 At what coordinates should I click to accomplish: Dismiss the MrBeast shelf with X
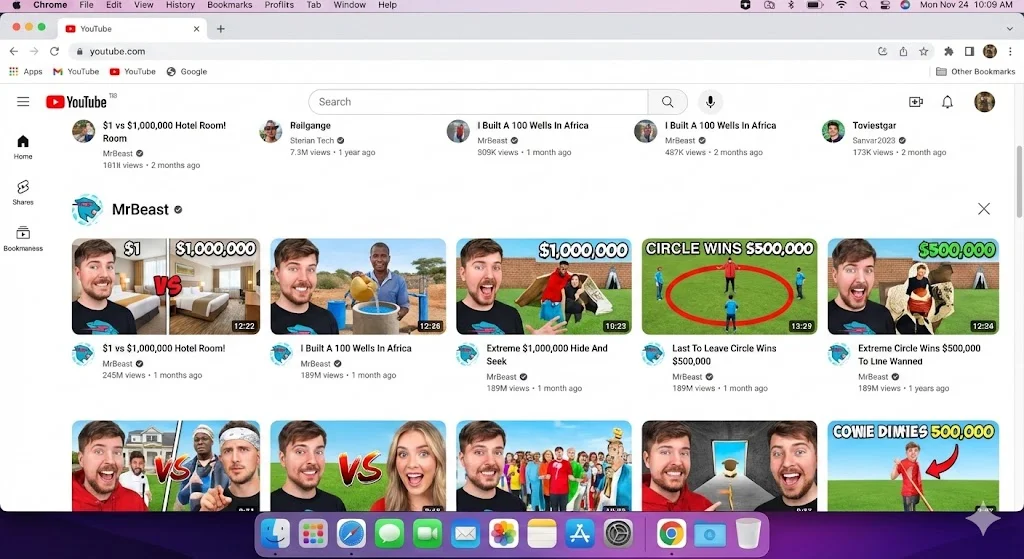tap(984, 209)
